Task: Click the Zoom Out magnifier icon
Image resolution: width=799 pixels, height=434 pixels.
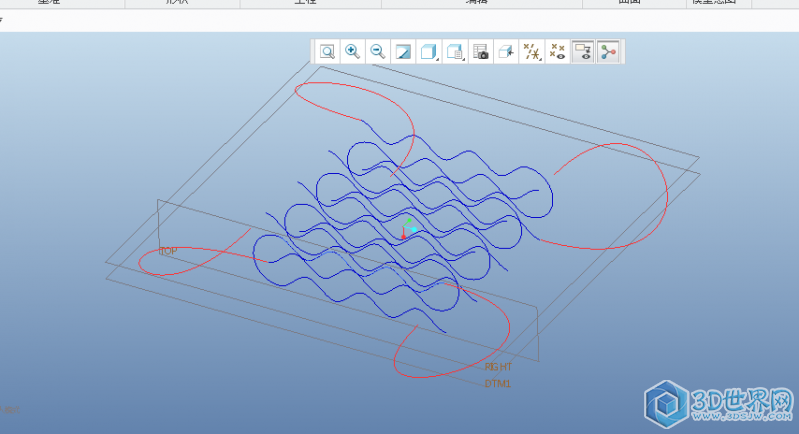Action: click(378, 51)
